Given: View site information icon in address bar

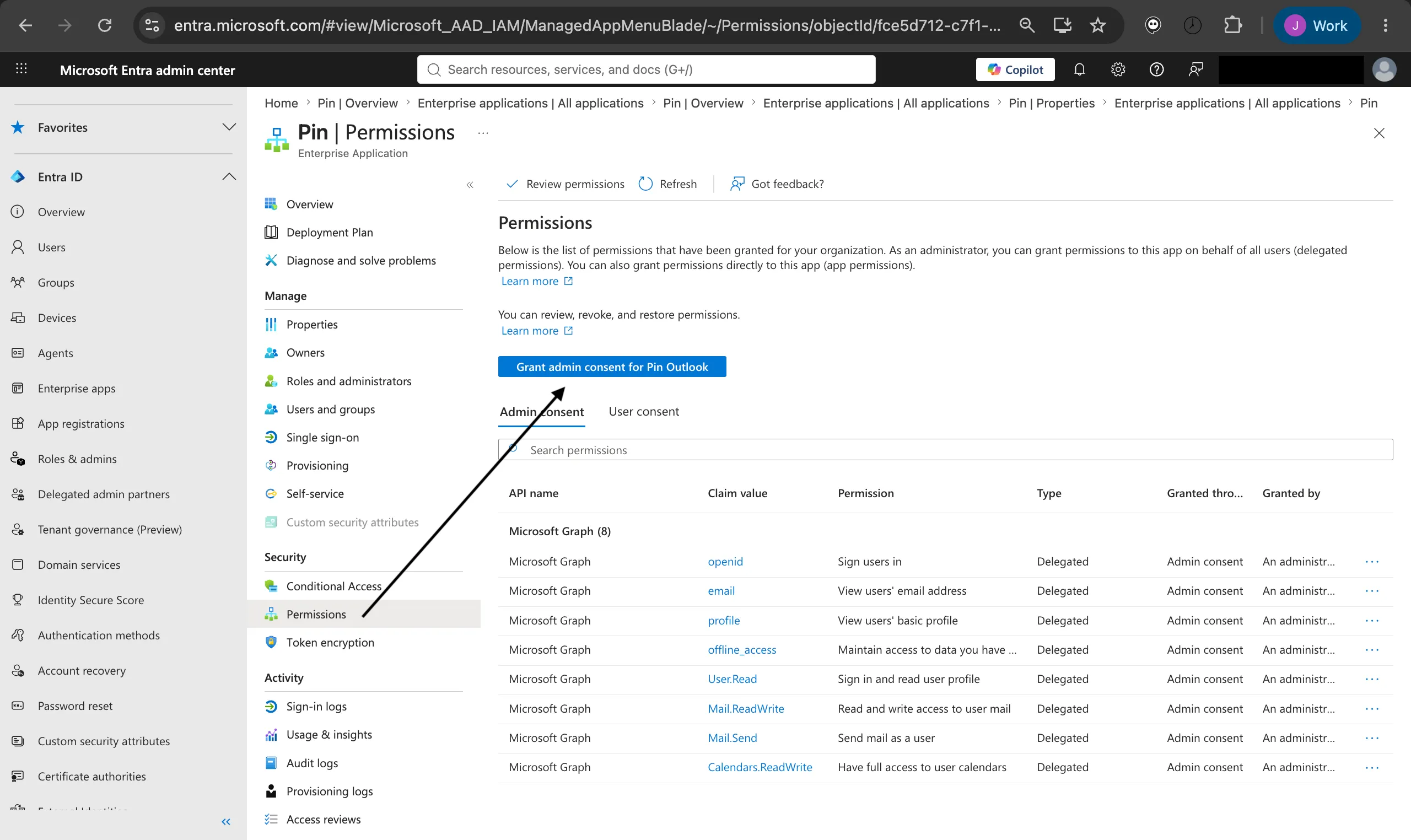Looking at the screenshot, I should coord(152,25).
